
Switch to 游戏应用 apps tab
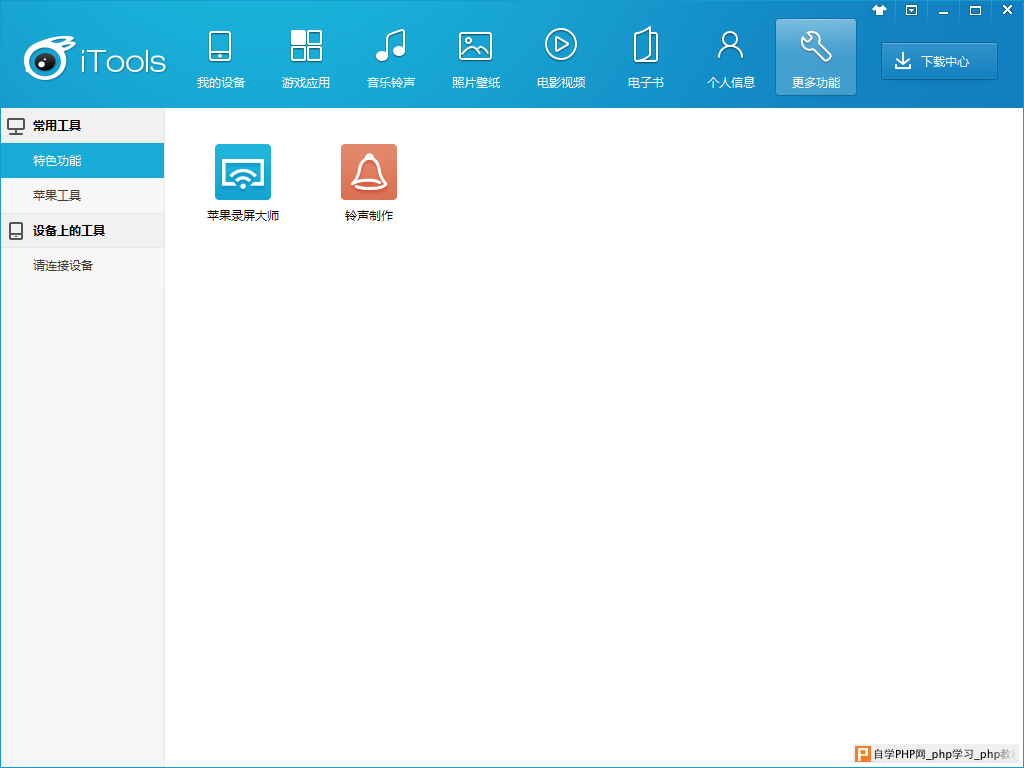[x=306, y=59]
